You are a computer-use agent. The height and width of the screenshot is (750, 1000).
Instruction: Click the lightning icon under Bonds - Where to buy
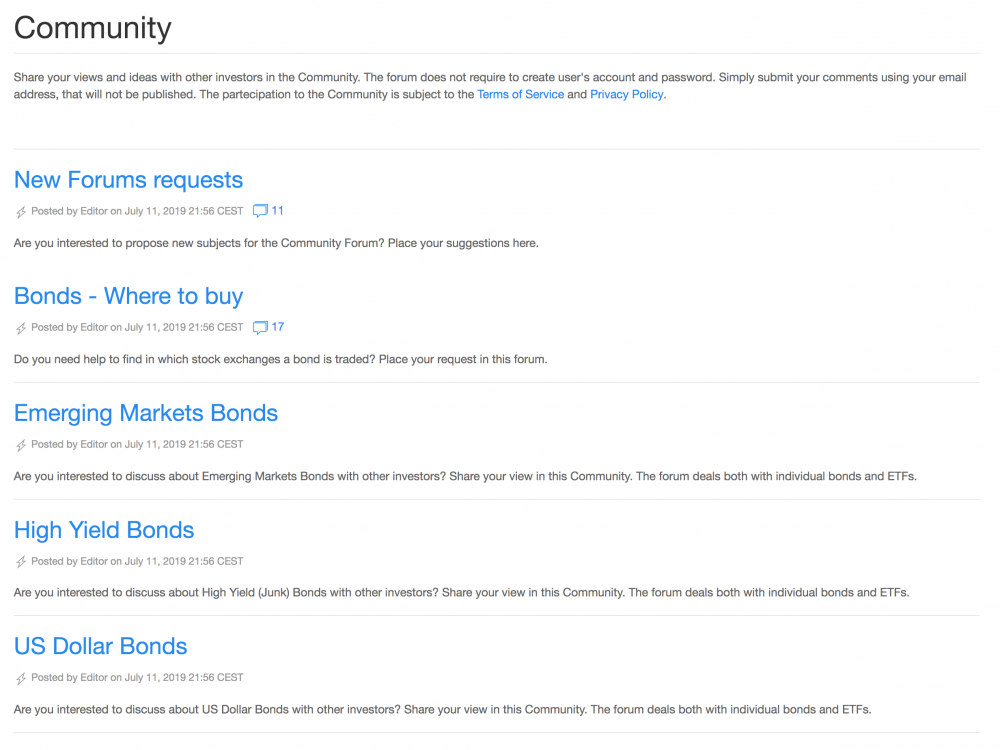click(21, 328)
